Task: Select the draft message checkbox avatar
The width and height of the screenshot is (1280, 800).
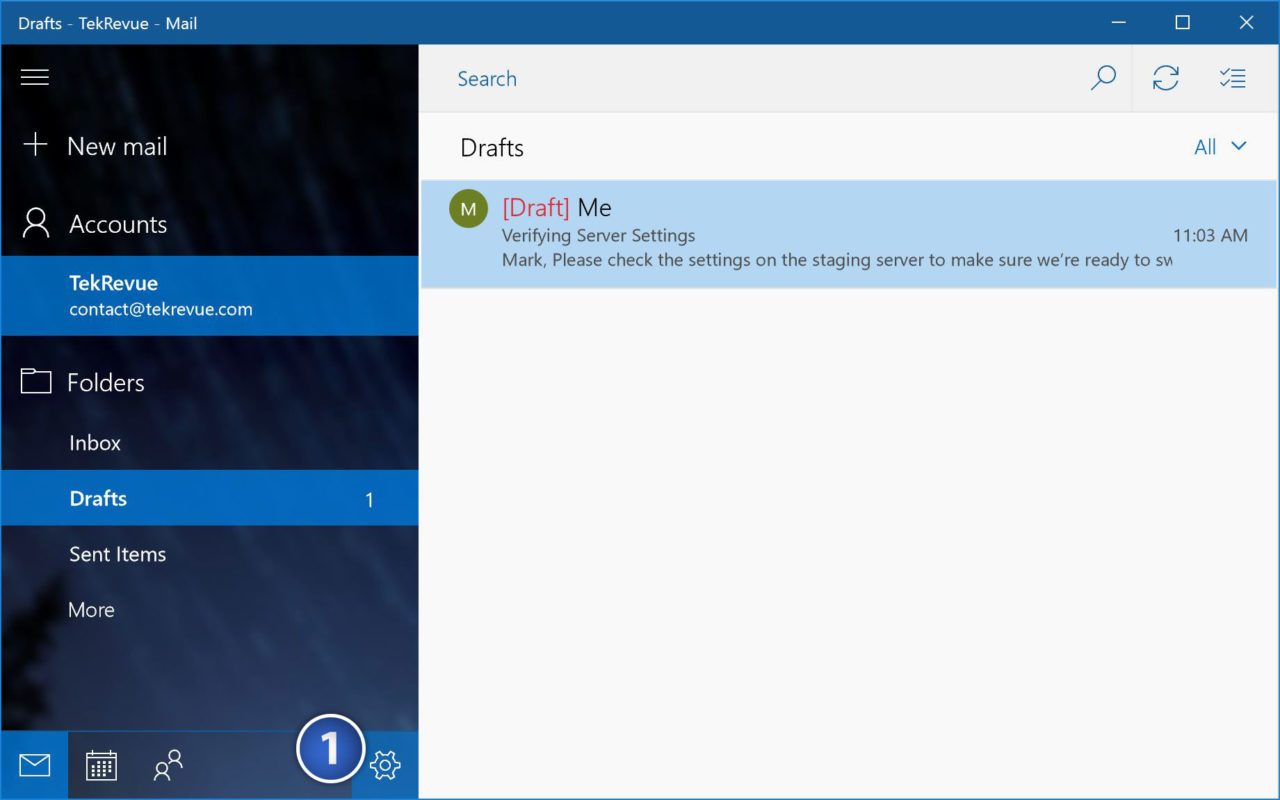Action: pyautogui.click(x=467, y=208)
